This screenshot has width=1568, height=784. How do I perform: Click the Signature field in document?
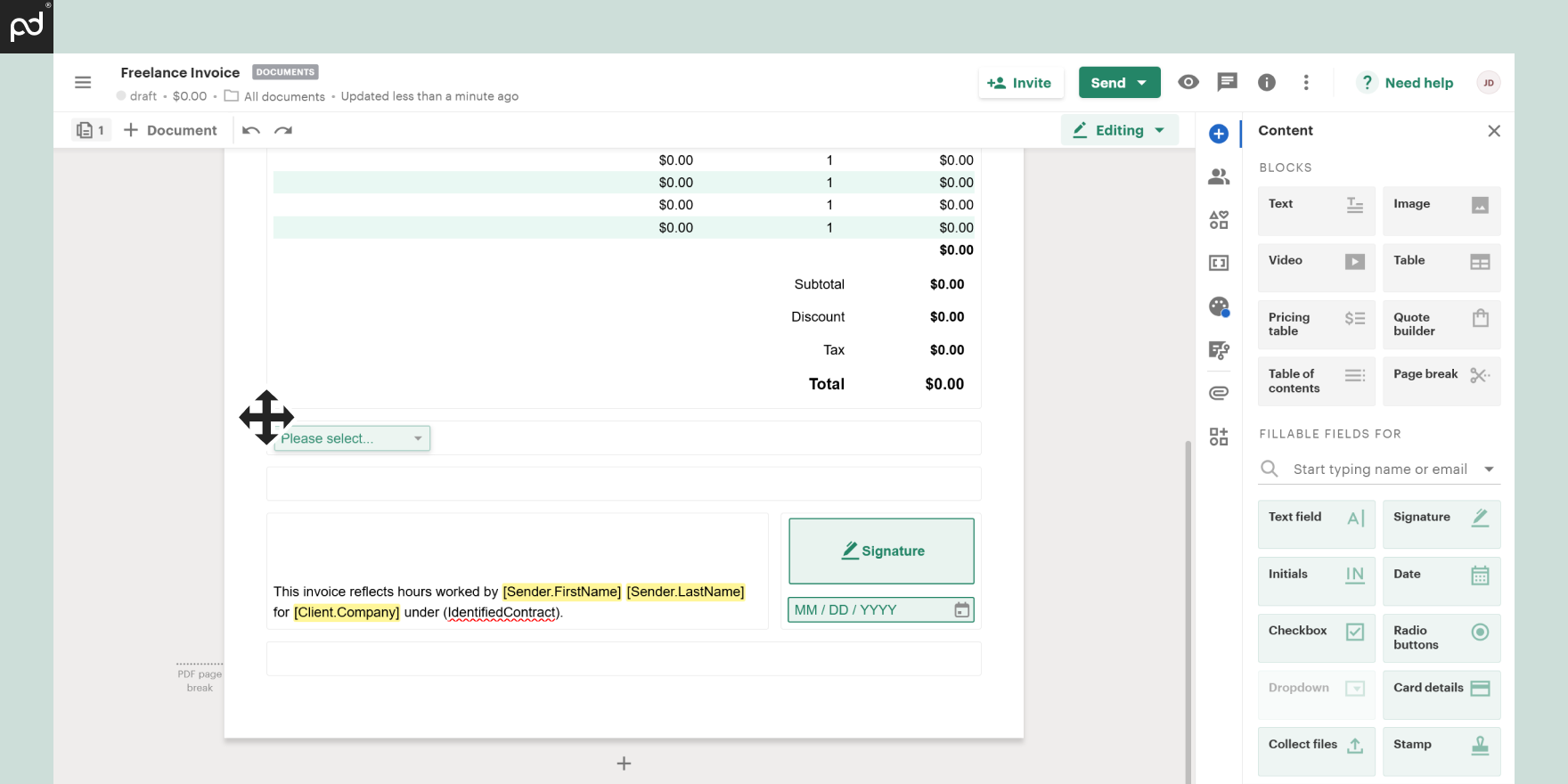881,551
